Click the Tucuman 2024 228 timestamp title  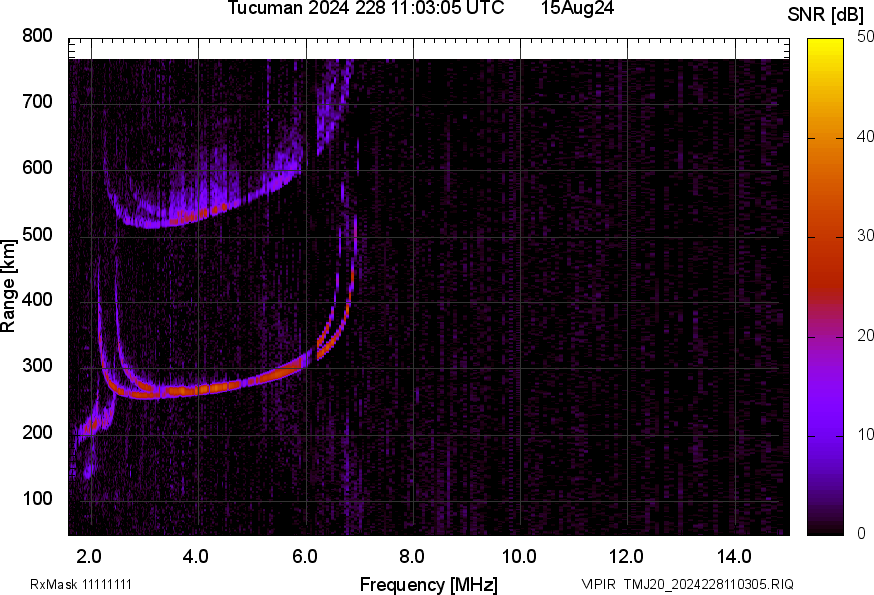click(x=366, y=8)
